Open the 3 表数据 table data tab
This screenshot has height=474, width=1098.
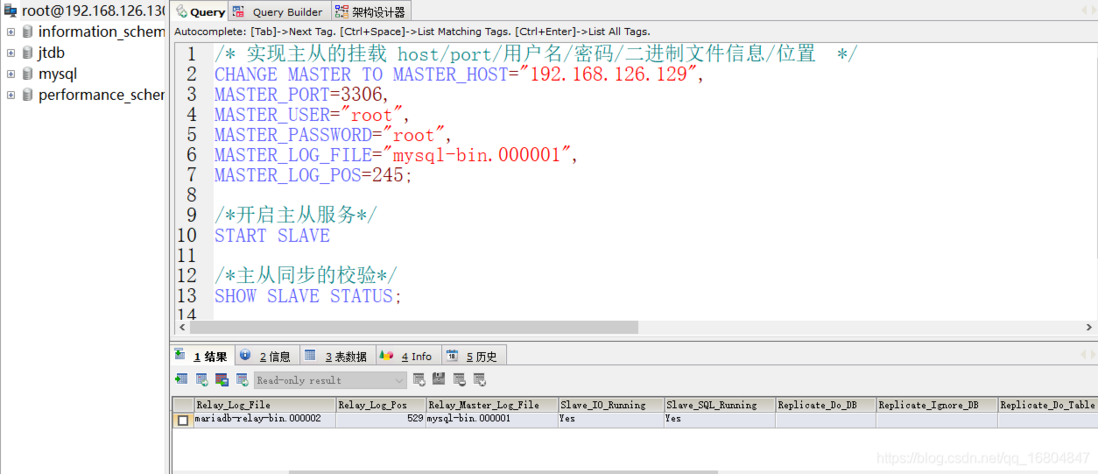[338, 356]
